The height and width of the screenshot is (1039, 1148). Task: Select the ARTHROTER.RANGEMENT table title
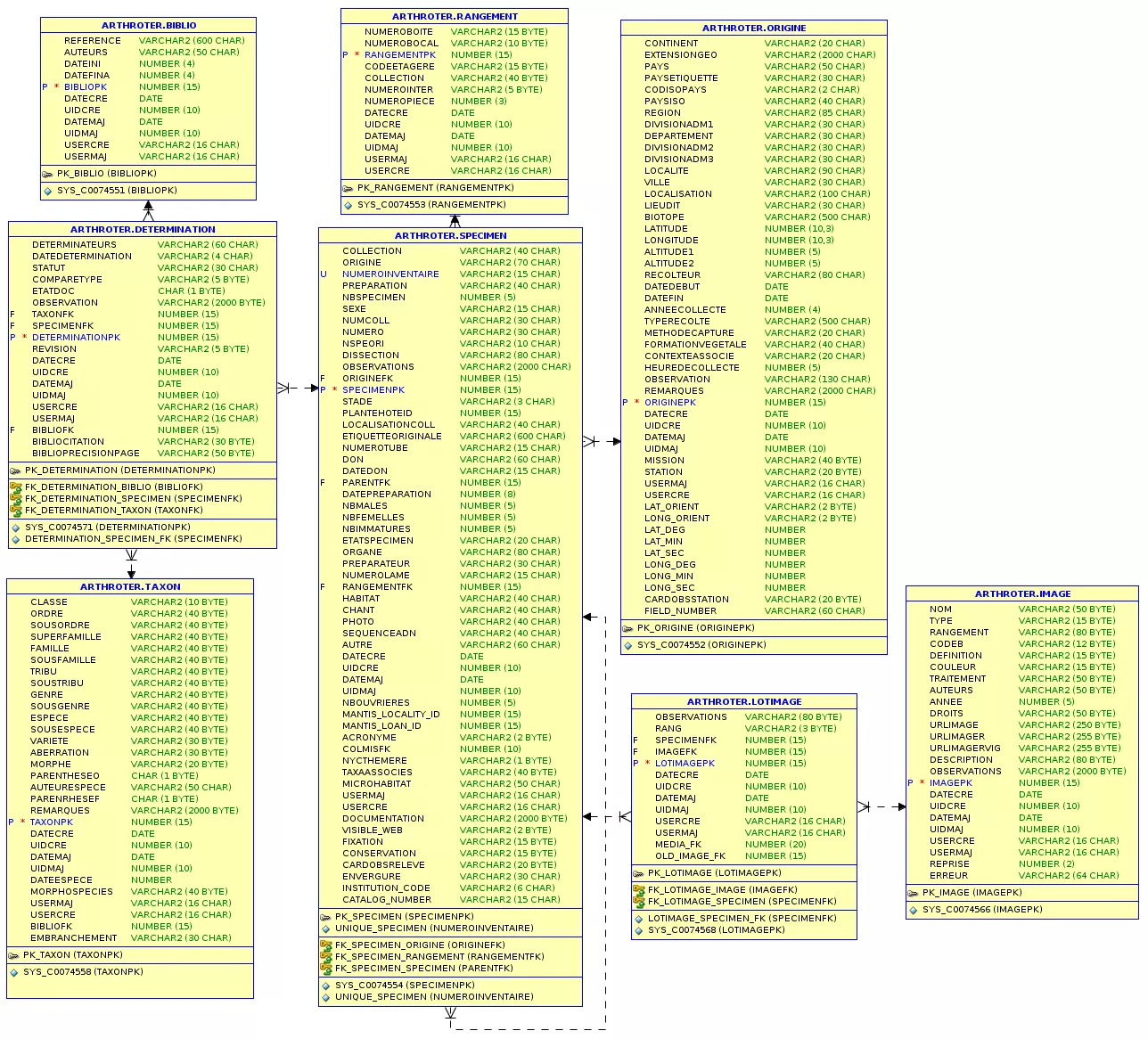(x=455, y=17)
